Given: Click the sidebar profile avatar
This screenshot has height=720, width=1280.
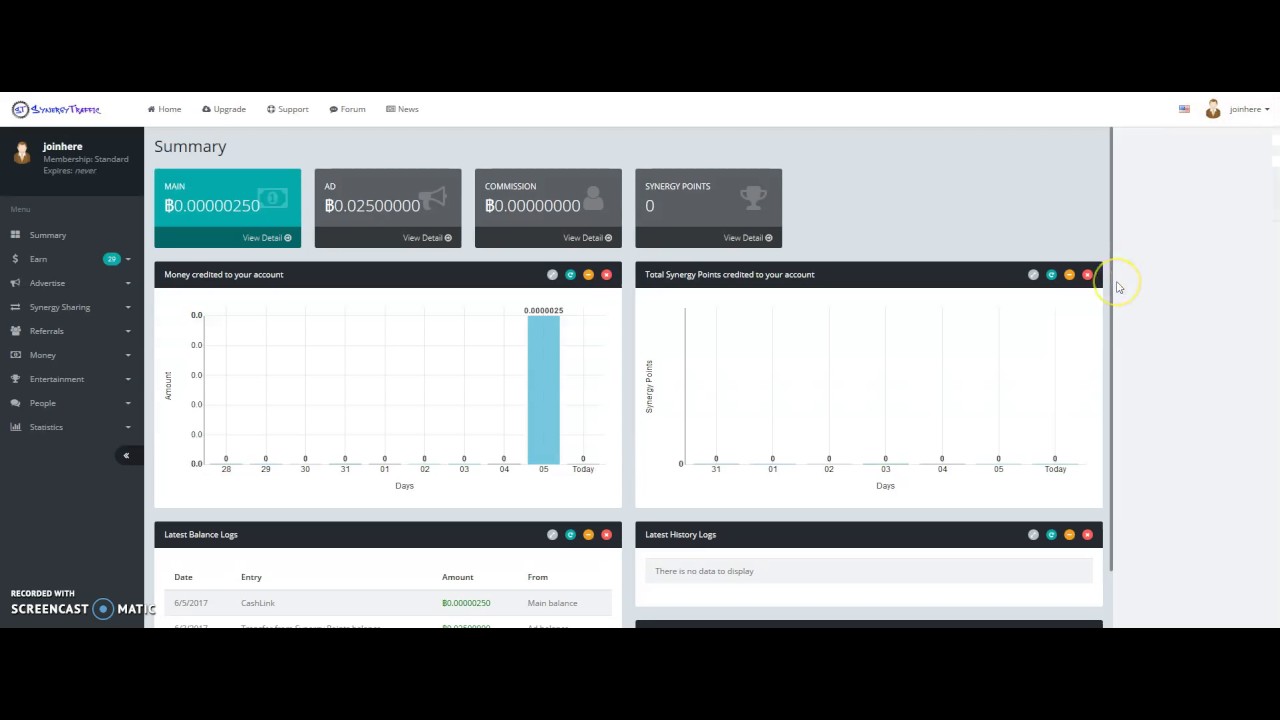Looking at the screenshot, I should [x=22, y=153].
